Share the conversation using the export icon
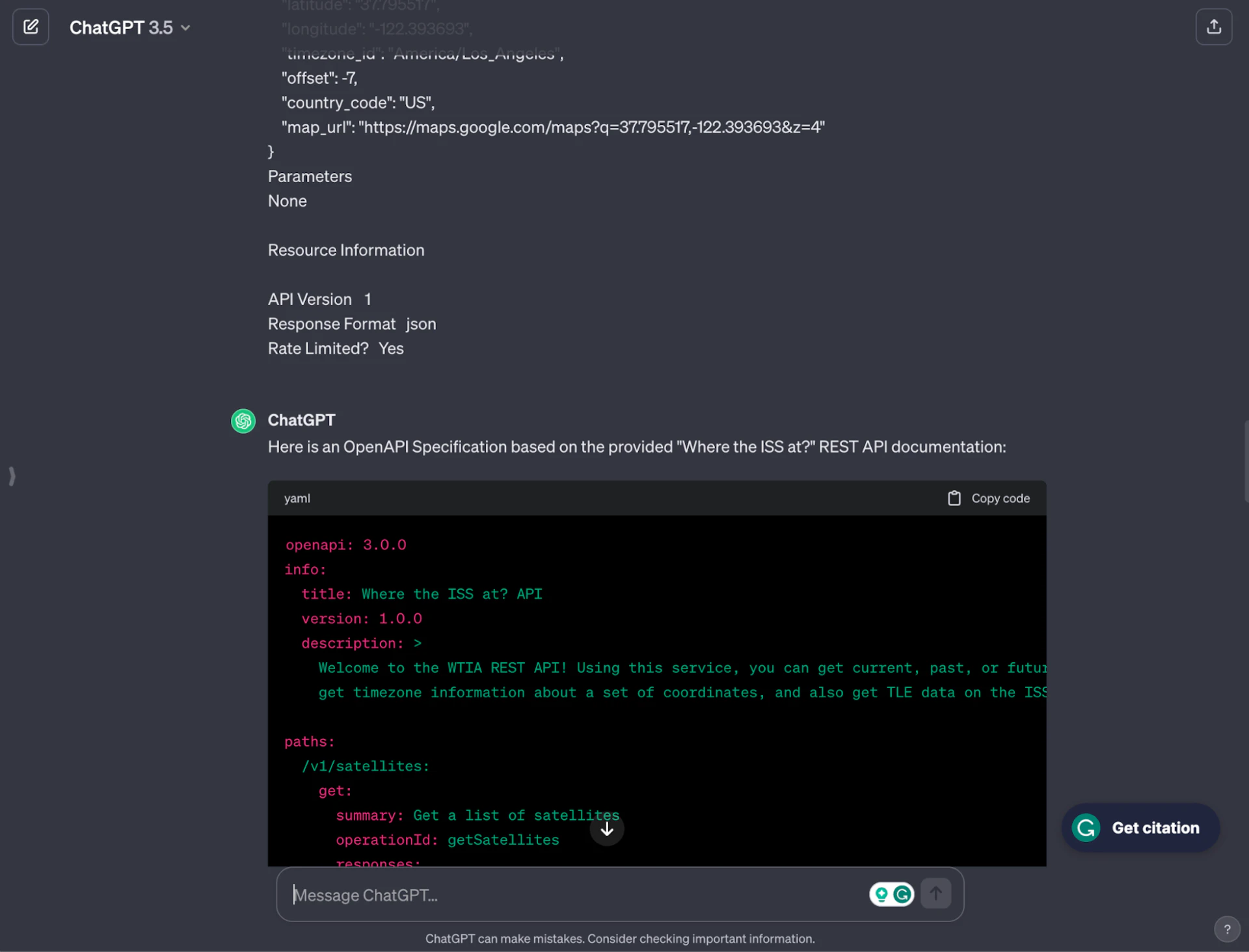This screenshot has height=952, width=1249. pyautogui.click(x=1214, y=27)
